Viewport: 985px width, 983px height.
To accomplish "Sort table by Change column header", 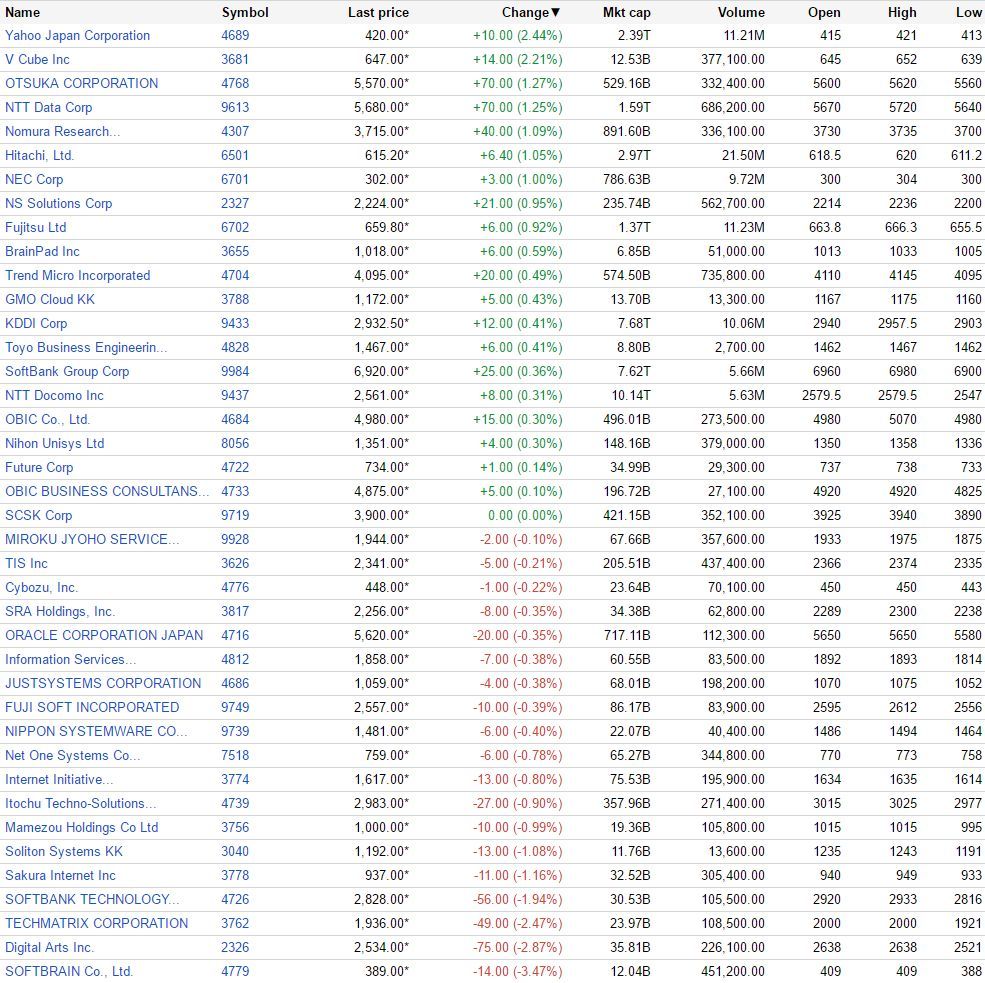I will coord(531,13).
